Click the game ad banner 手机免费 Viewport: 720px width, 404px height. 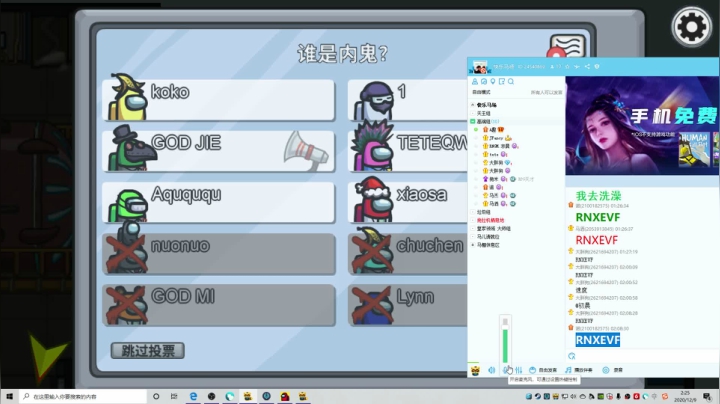tap(642, 125)
